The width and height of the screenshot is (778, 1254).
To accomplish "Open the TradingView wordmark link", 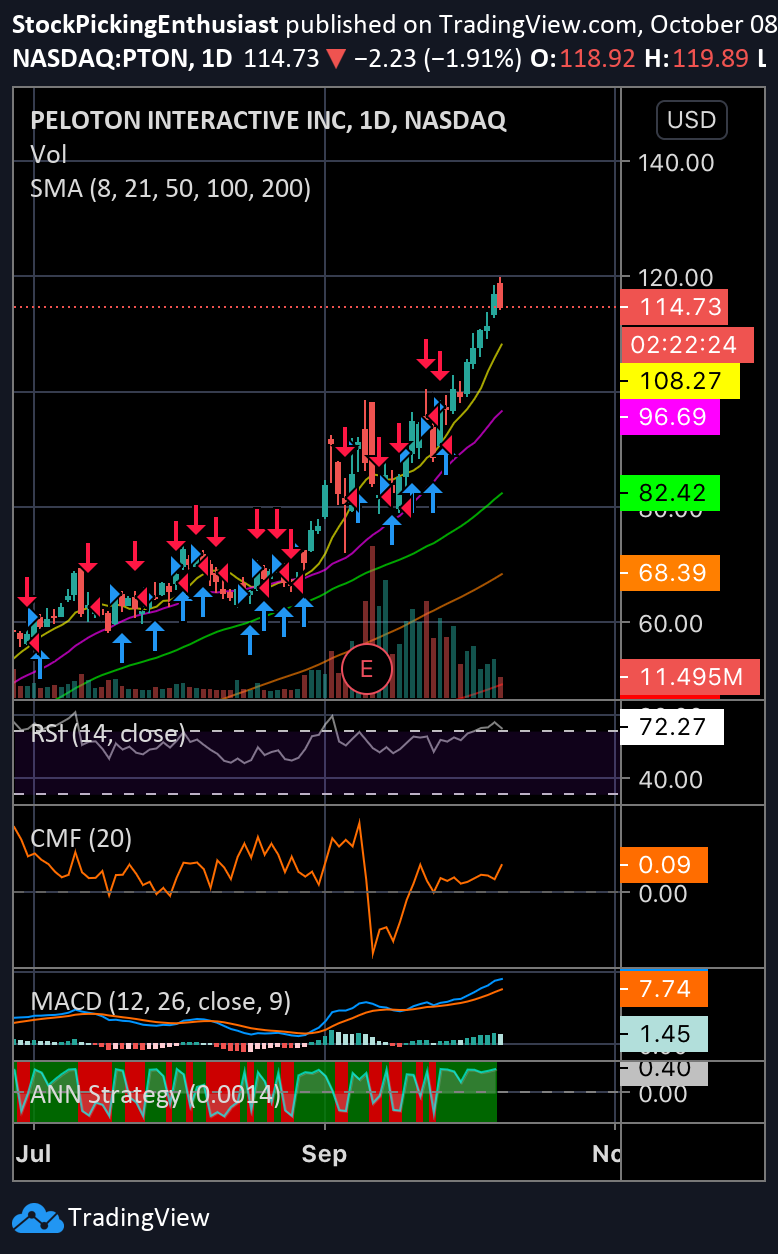I will 138,1217.
